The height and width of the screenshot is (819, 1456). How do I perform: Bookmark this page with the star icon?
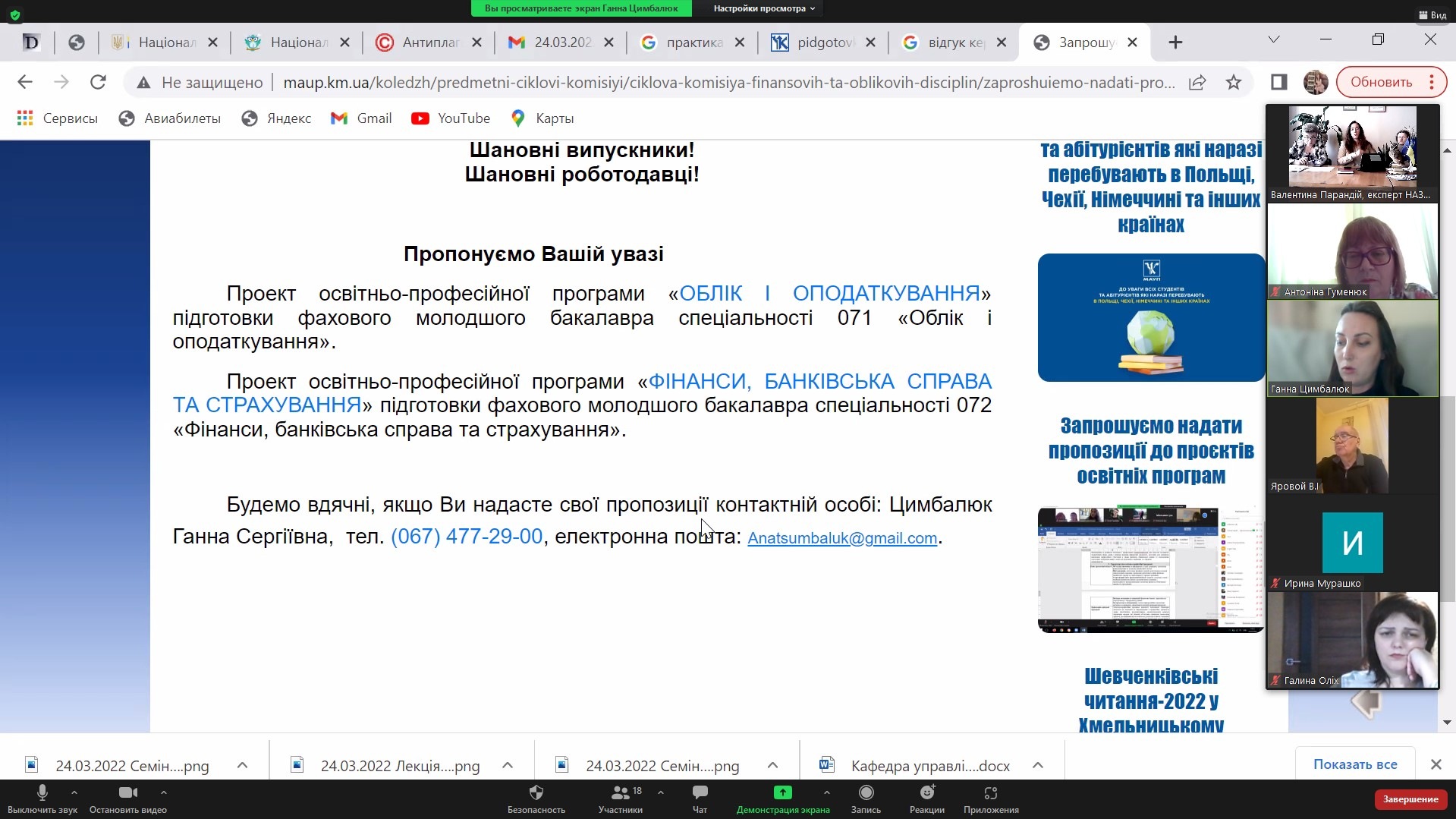pyautogui.click(x=1234, y=82)
